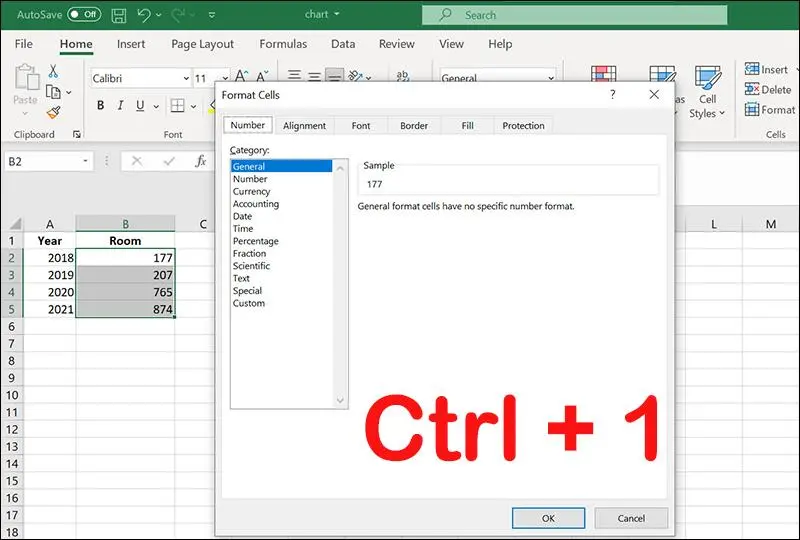Open the Name Box dropdown arrow
The image size is (800, 540).
(85, 161)
